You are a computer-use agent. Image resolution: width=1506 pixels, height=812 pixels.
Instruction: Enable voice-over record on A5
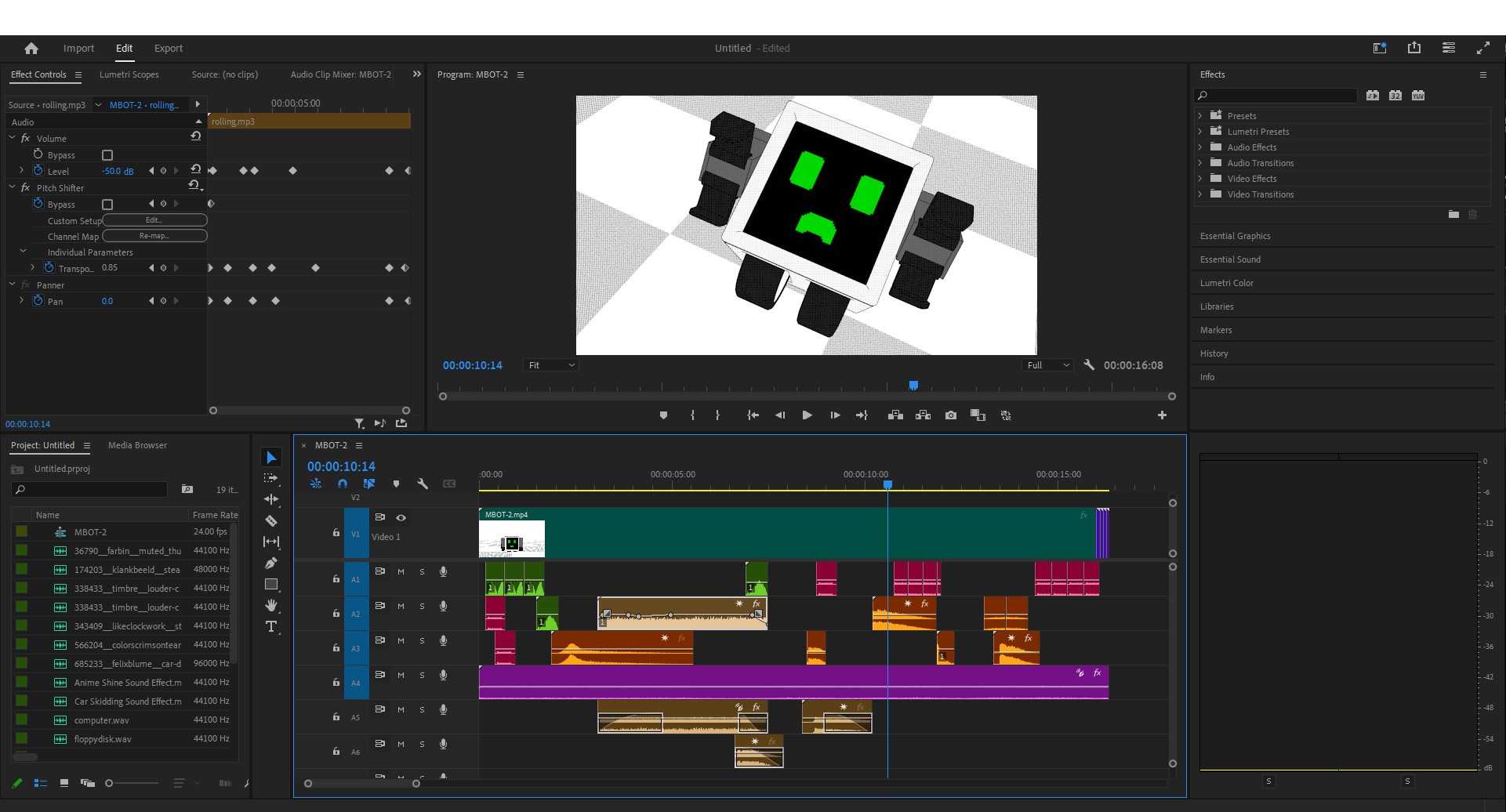tap(443, 709)
